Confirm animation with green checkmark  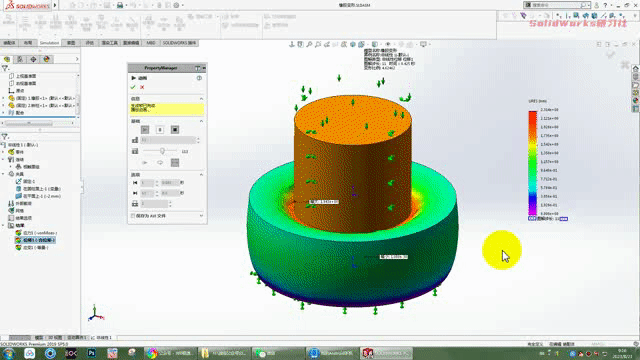click(x=133, y=87)
